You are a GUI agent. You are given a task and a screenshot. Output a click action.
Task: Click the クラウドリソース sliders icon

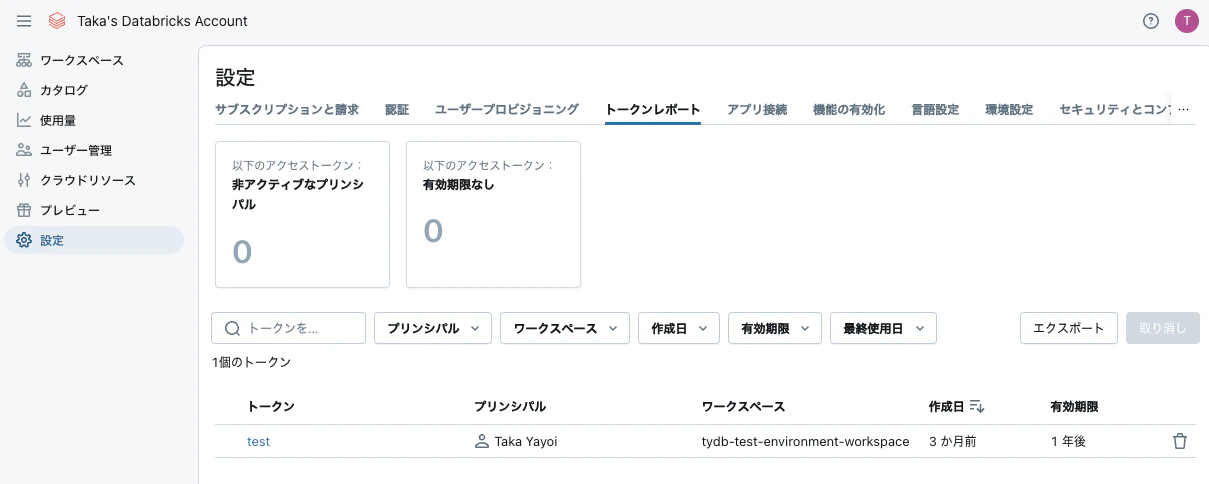(24, 180)
